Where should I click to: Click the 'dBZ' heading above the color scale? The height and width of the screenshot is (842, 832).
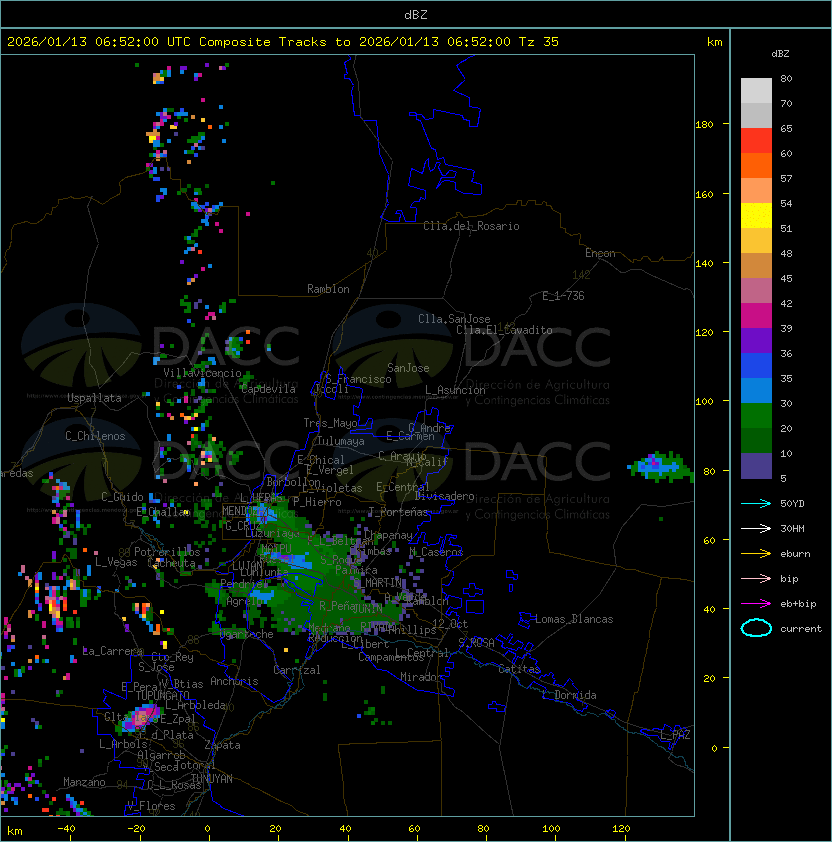780,54
